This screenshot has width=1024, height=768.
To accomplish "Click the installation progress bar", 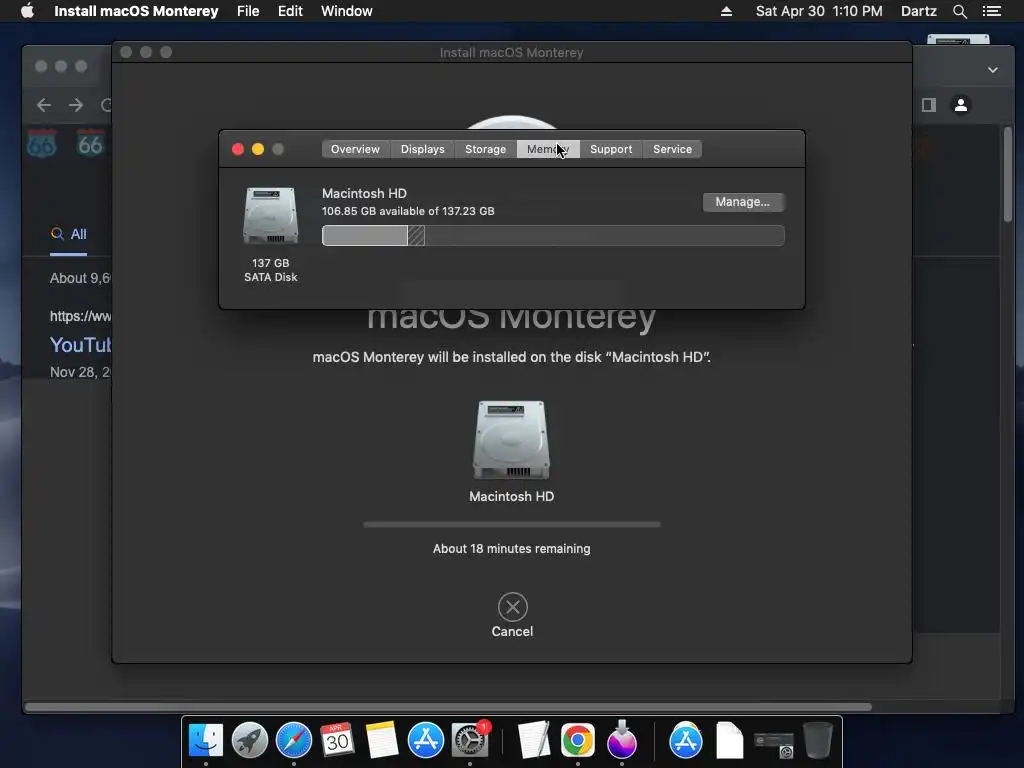I will [511, 524].
